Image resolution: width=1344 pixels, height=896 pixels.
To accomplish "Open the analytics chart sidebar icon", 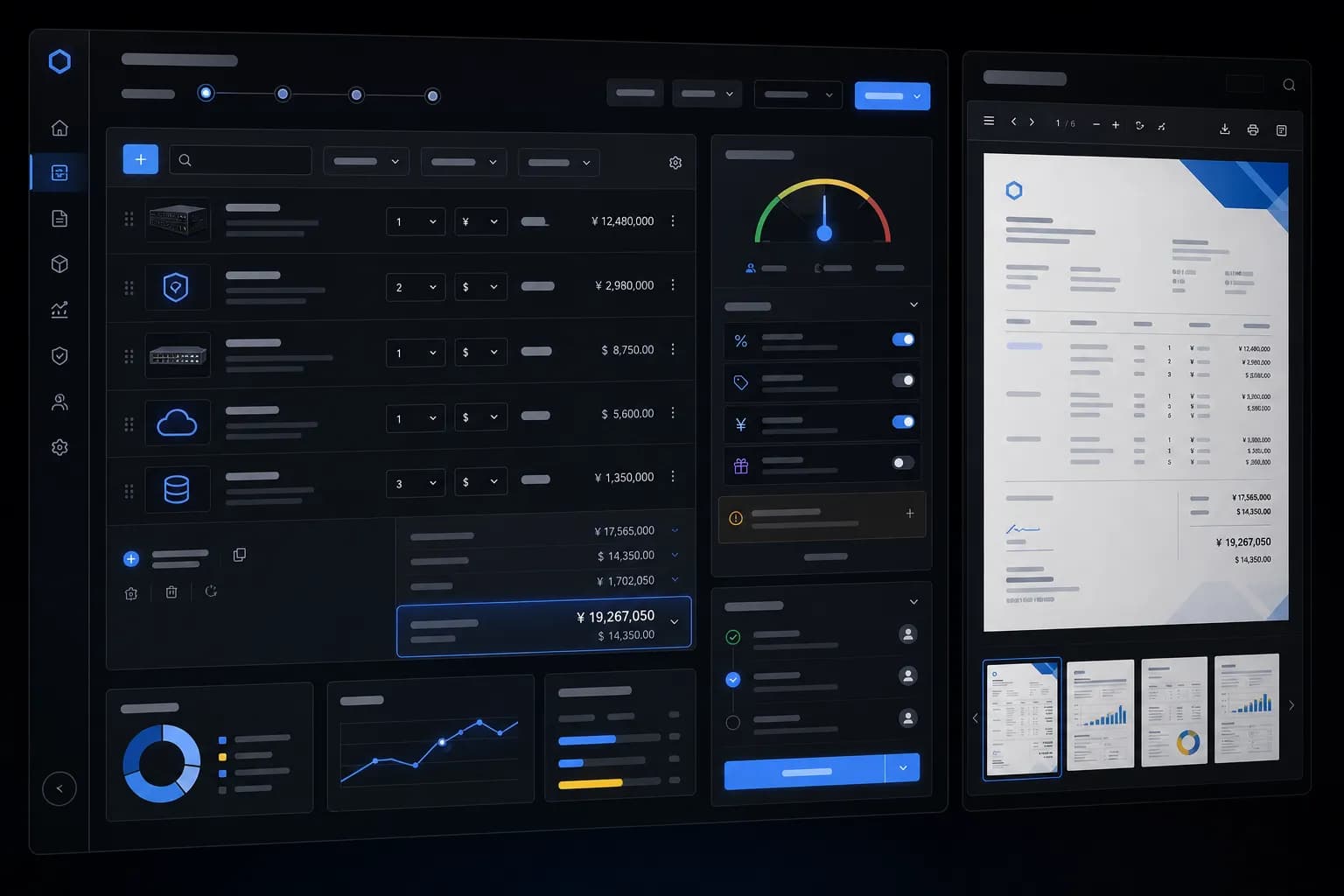I will pos(59,310).
